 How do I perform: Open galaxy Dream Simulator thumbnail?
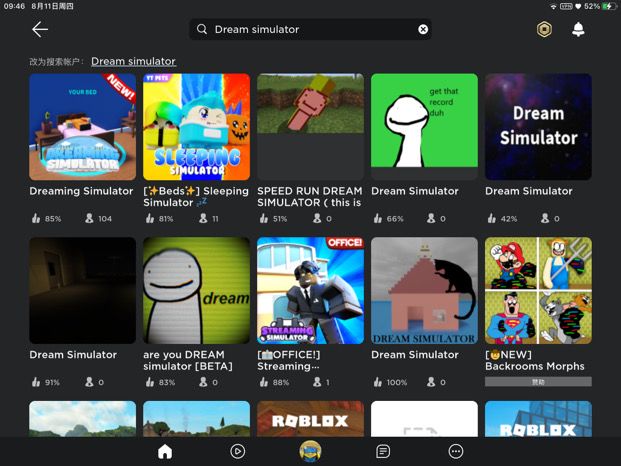(x=538, y=127)
